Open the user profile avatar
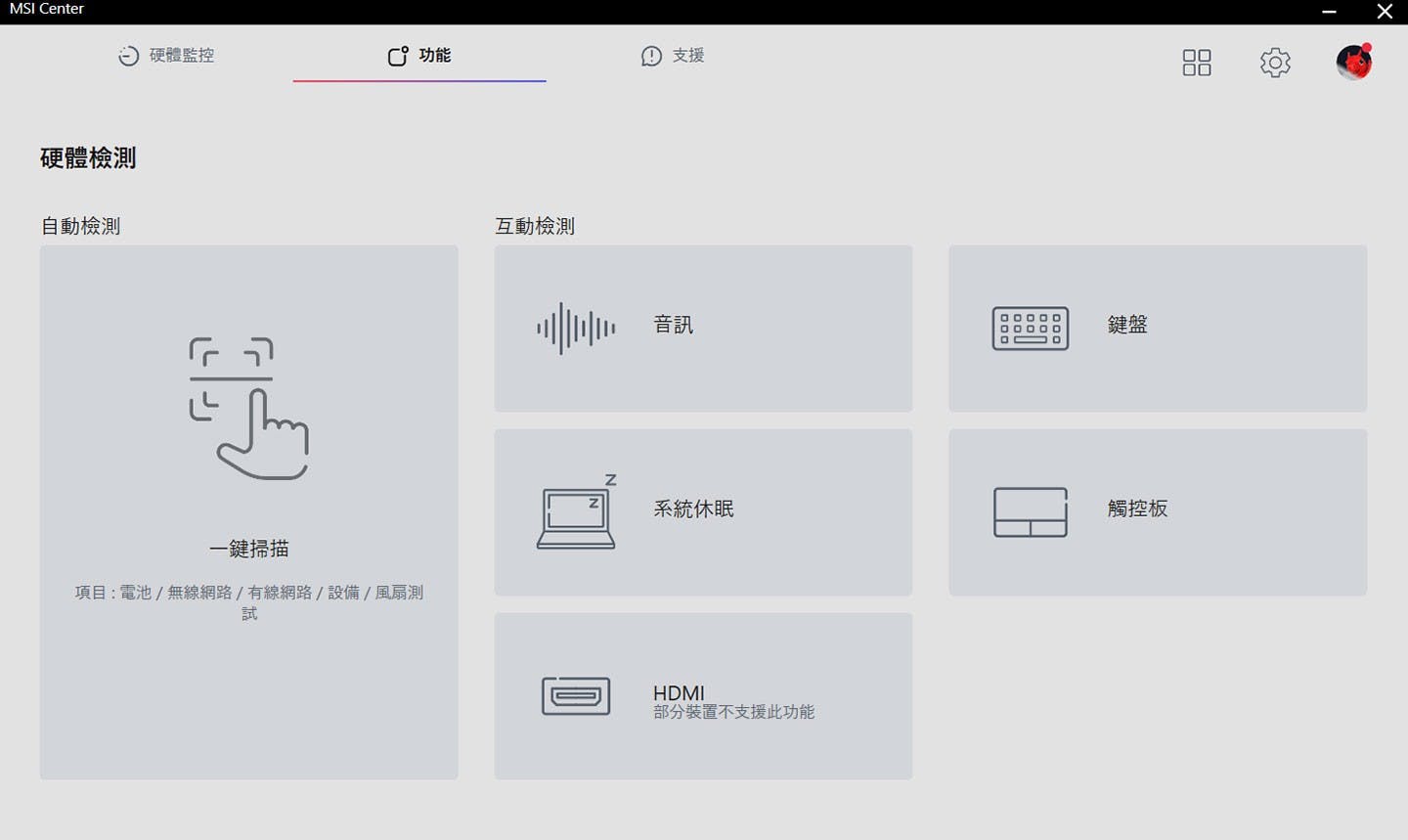 (x=1354, y=62)
